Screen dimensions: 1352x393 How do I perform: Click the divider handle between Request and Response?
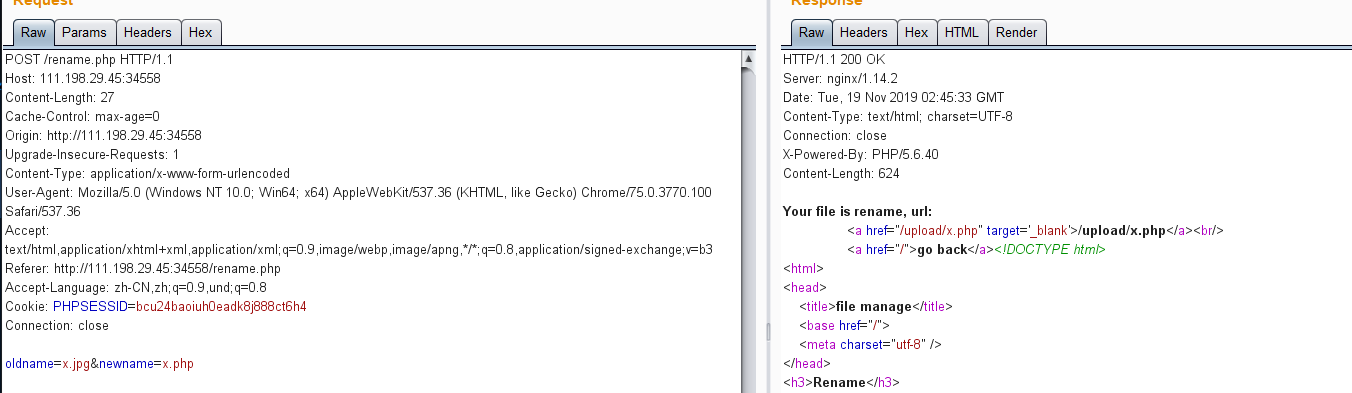point(769,332)
